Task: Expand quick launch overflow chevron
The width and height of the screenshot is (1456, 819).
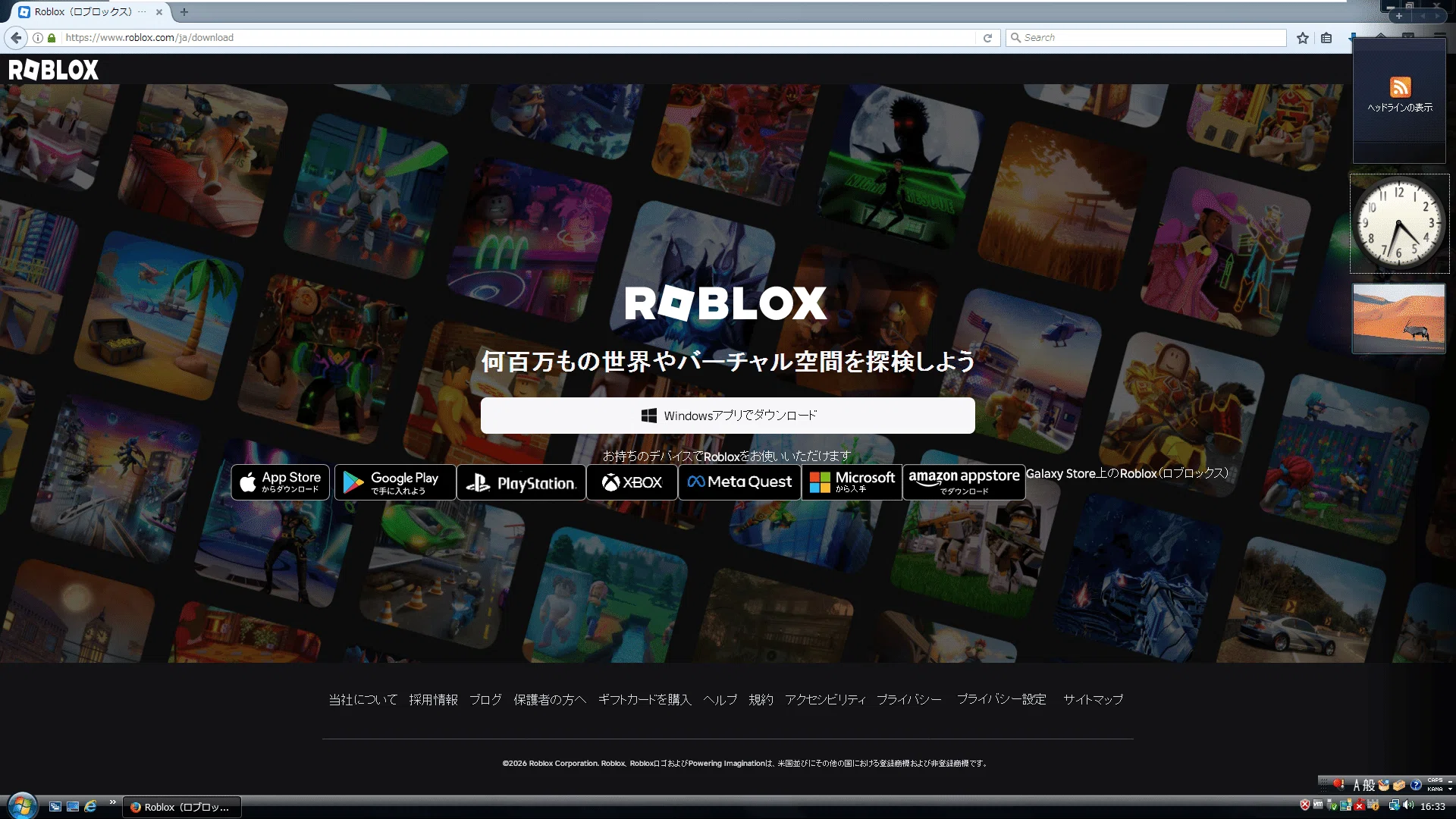Action: coord(113,802)
